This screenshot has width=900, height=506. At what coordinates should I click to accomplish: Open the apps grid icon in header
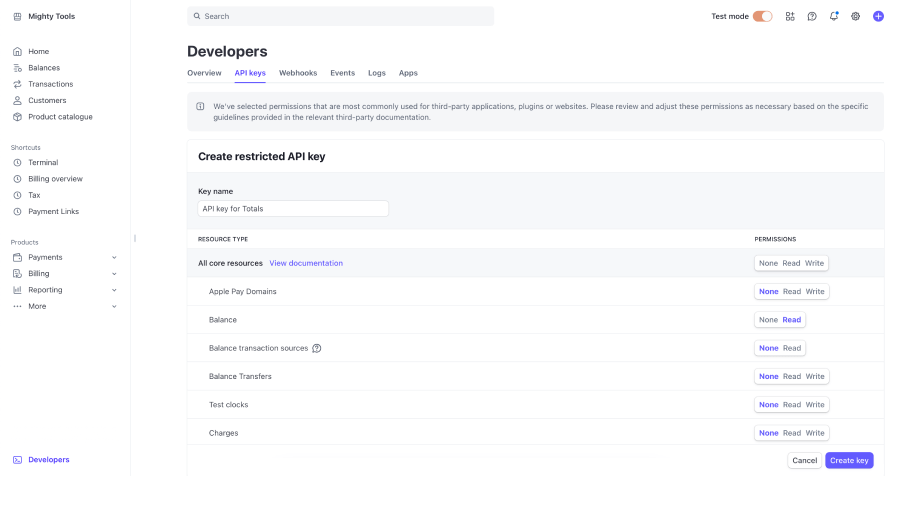[790, 17]
